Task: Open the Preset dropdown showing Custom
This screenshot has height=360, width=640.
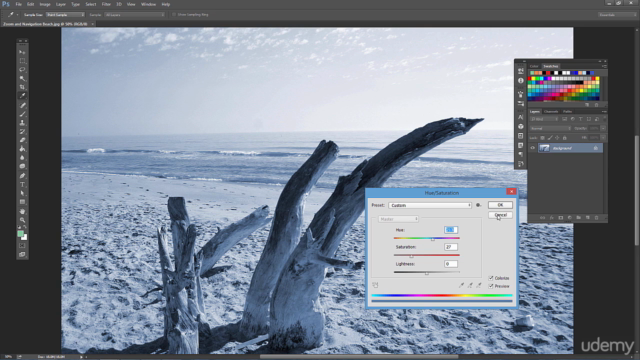Action: point(430,205)
